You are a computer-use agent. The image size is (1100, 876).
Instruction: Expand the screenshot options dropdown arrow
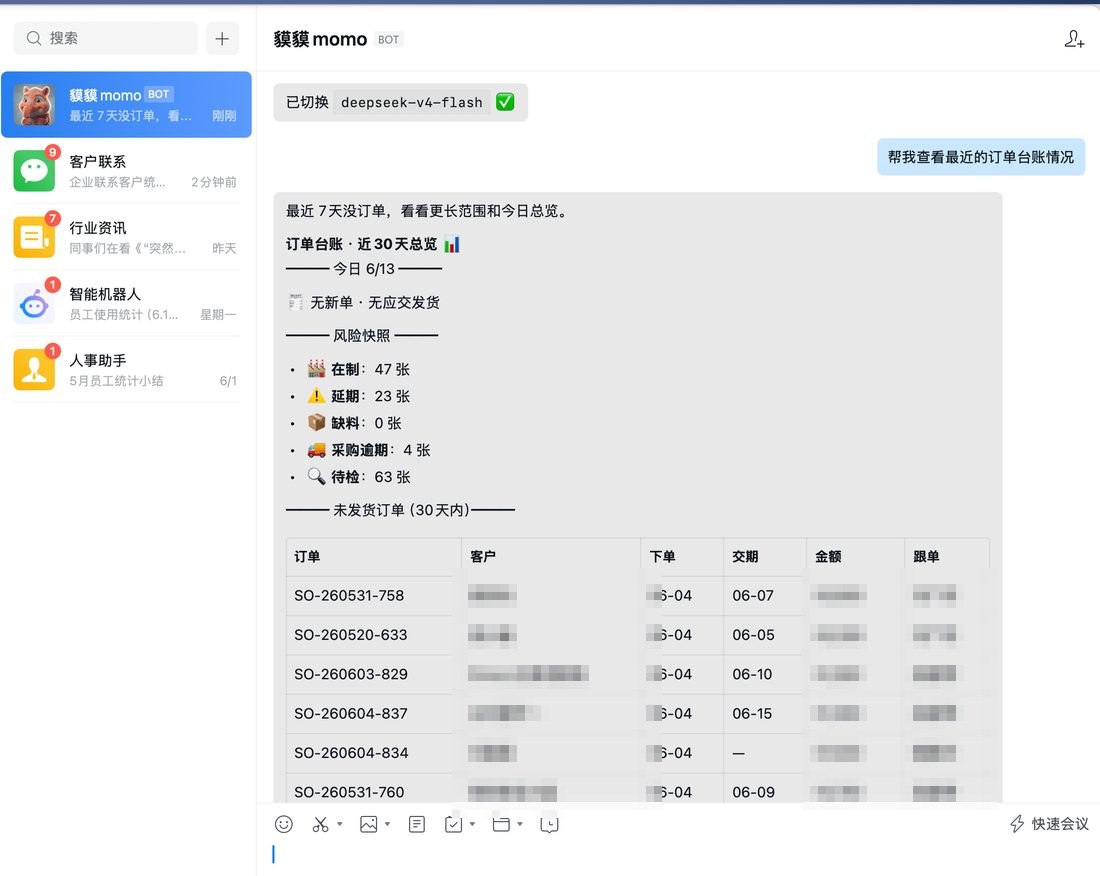(340, 824)
